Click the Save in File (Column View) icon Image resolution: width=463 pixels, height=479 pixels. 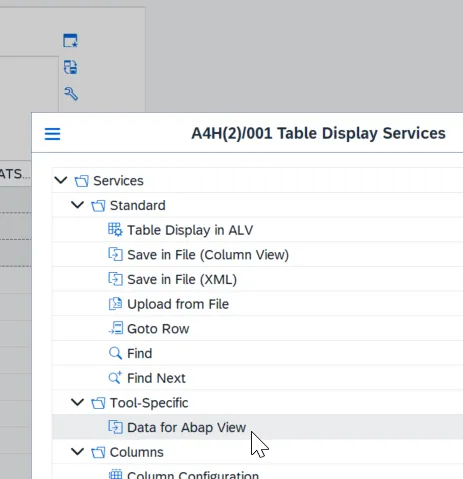pos(115,254)
